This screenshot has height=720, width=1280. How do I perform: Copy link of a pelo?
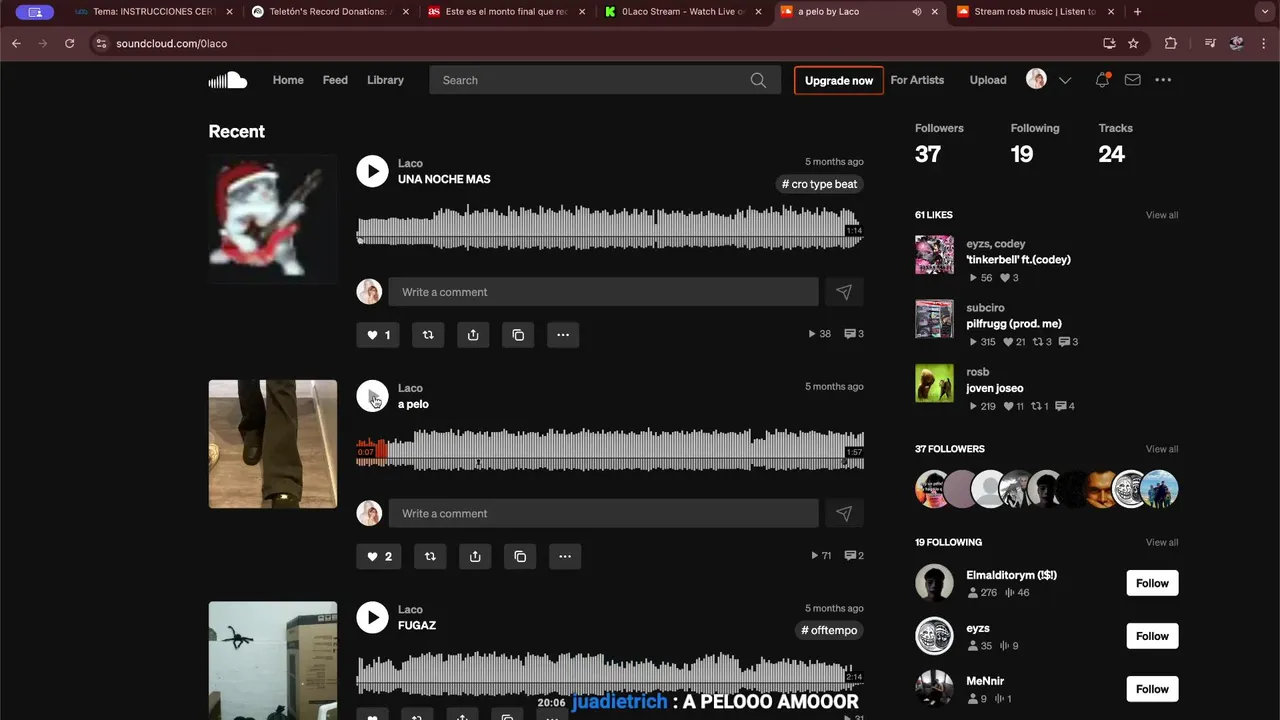(x=520, y=556)
